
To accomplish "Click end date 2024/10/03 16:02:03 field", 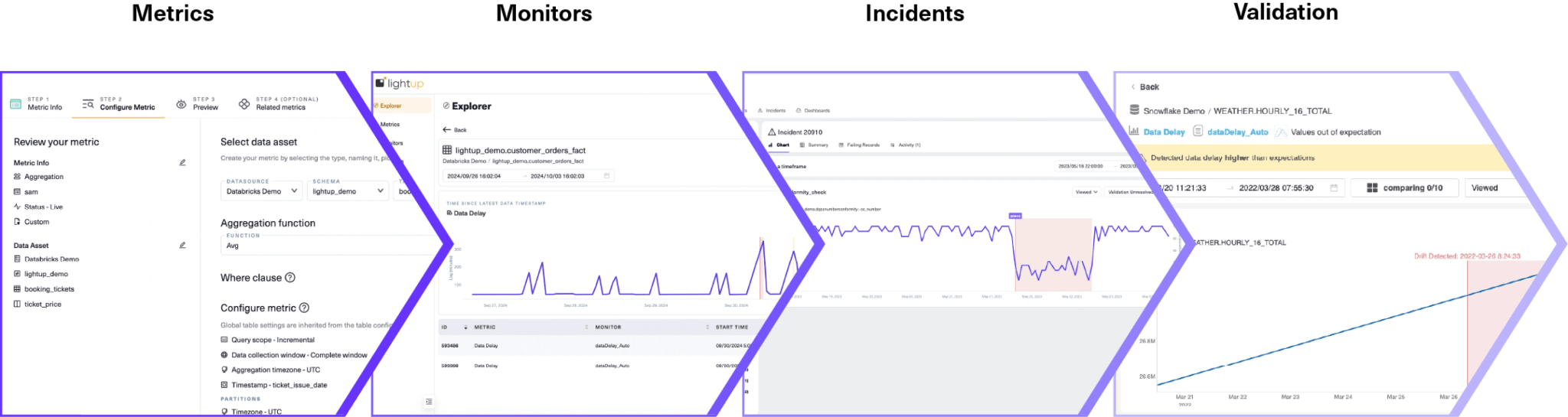I will [x=557, y=176].
